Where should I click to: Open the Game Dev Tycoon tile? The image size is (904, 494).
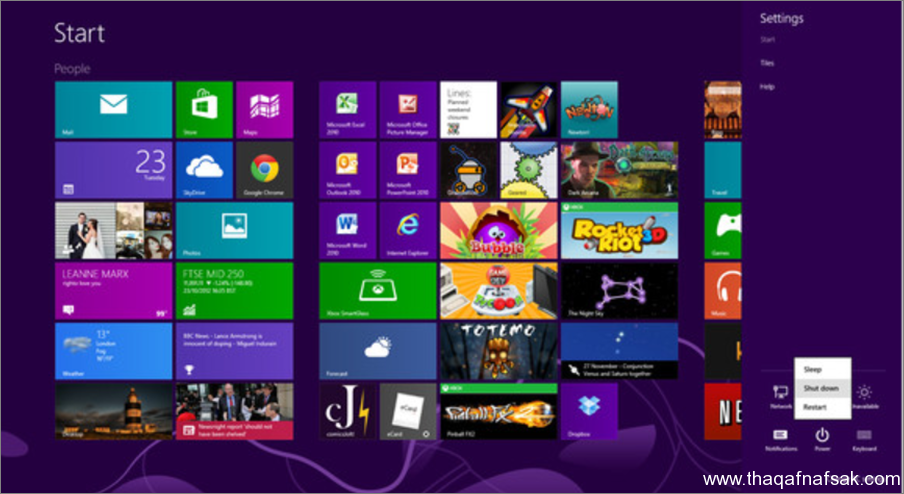pos(499,291)
